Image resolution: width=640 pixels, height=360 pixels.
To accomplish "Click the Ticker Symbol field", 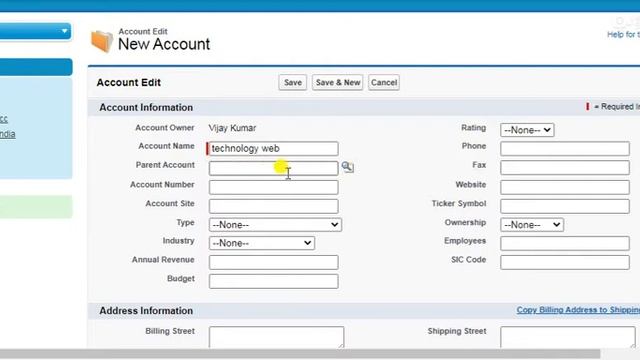I will [564, 206].
